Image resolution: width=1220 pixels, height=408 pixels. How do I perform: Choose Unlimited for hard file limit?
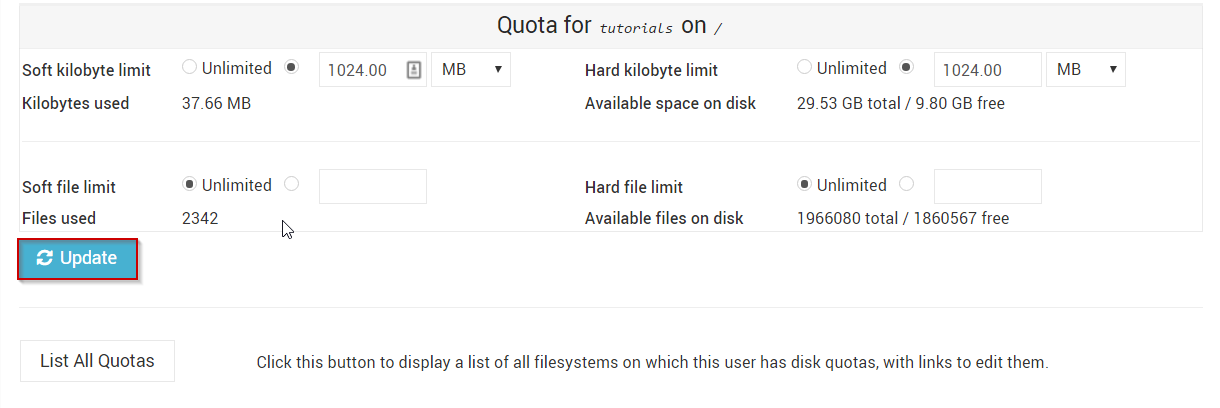click(x=804, y=185)
